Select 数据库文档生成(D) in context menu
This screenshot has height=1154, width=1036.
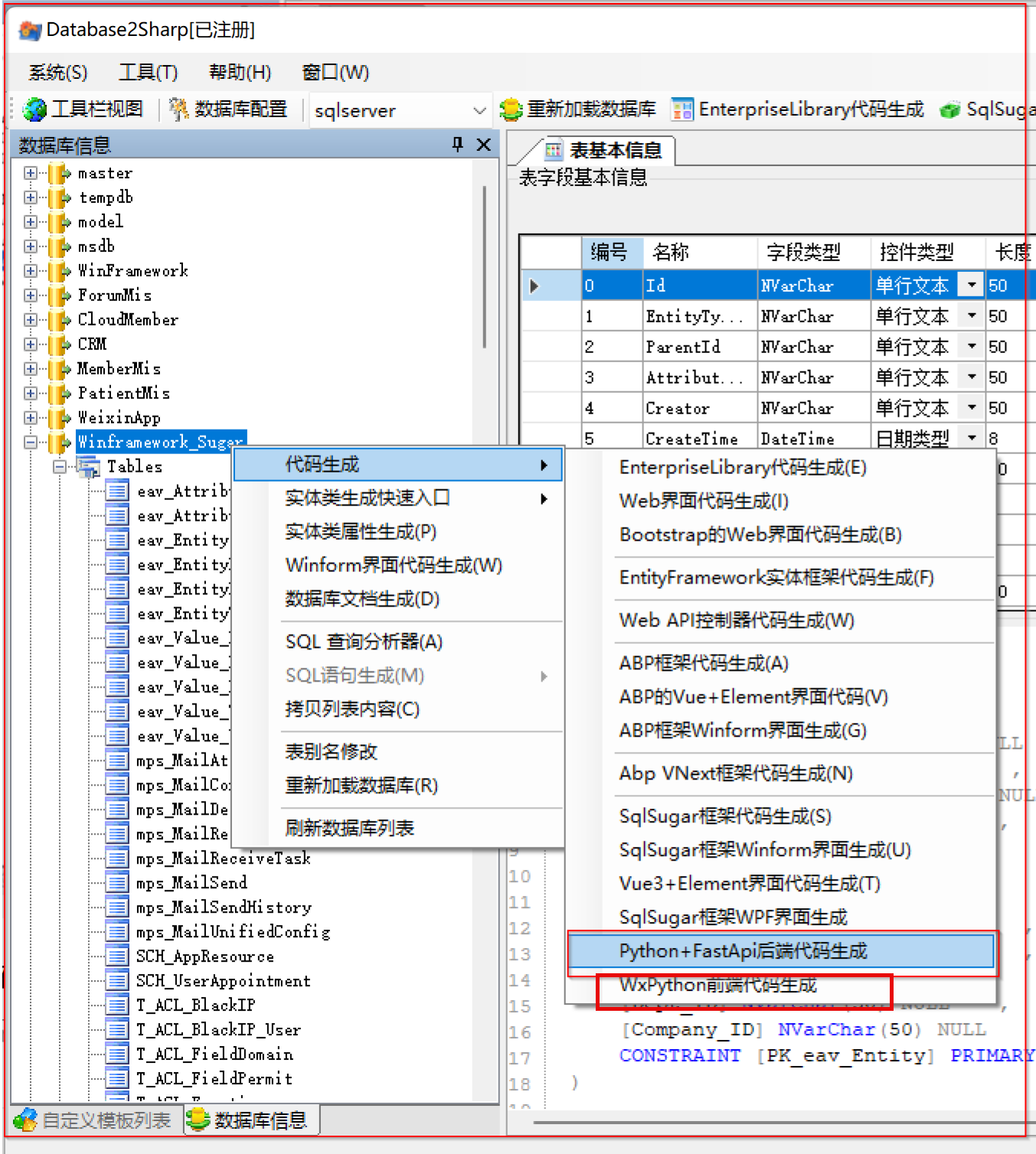[398, 599]
